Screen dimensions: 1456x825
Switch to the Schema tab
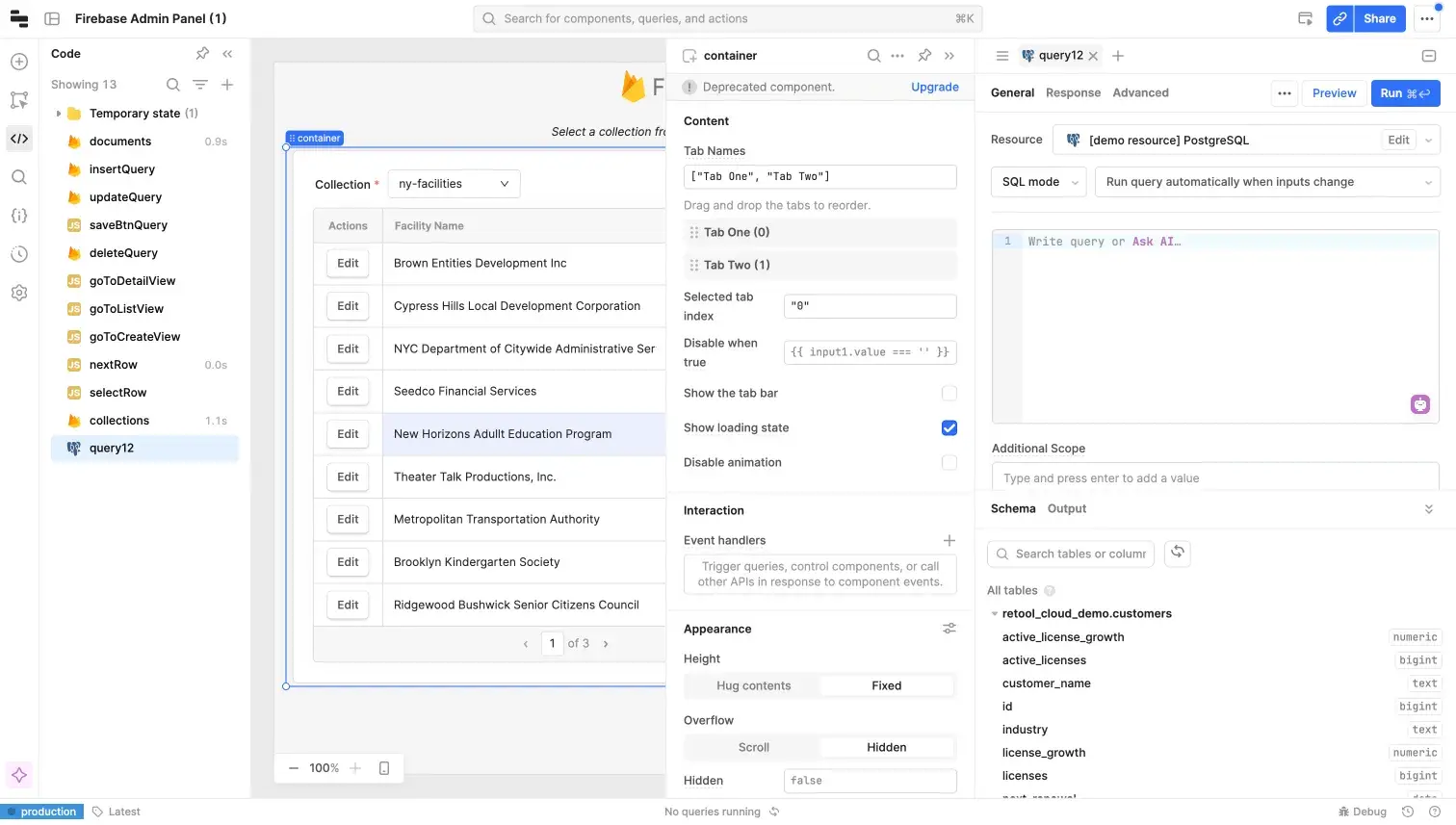click(x=1013, y=508)
